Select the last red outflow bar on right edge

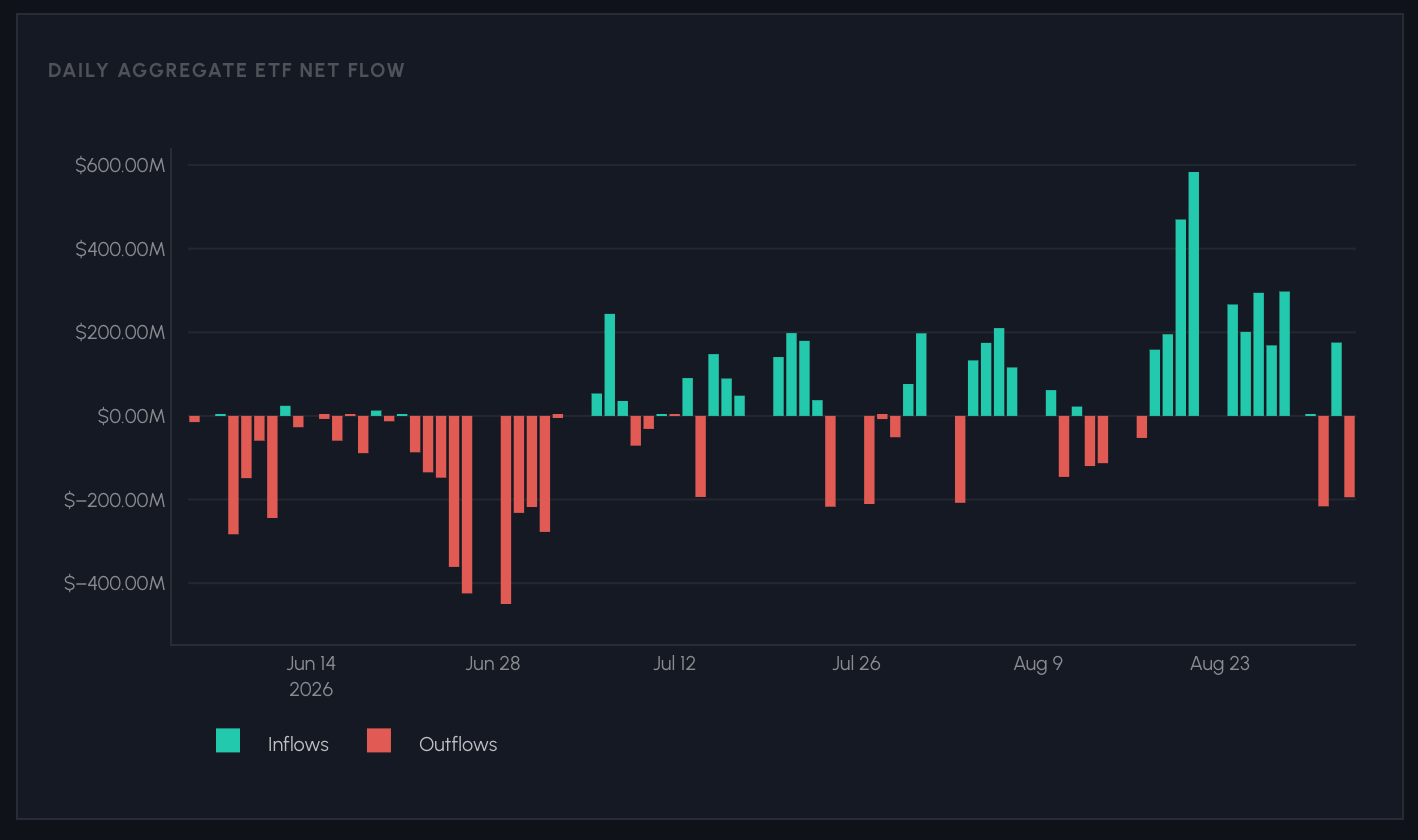(x=1349, y=457)
